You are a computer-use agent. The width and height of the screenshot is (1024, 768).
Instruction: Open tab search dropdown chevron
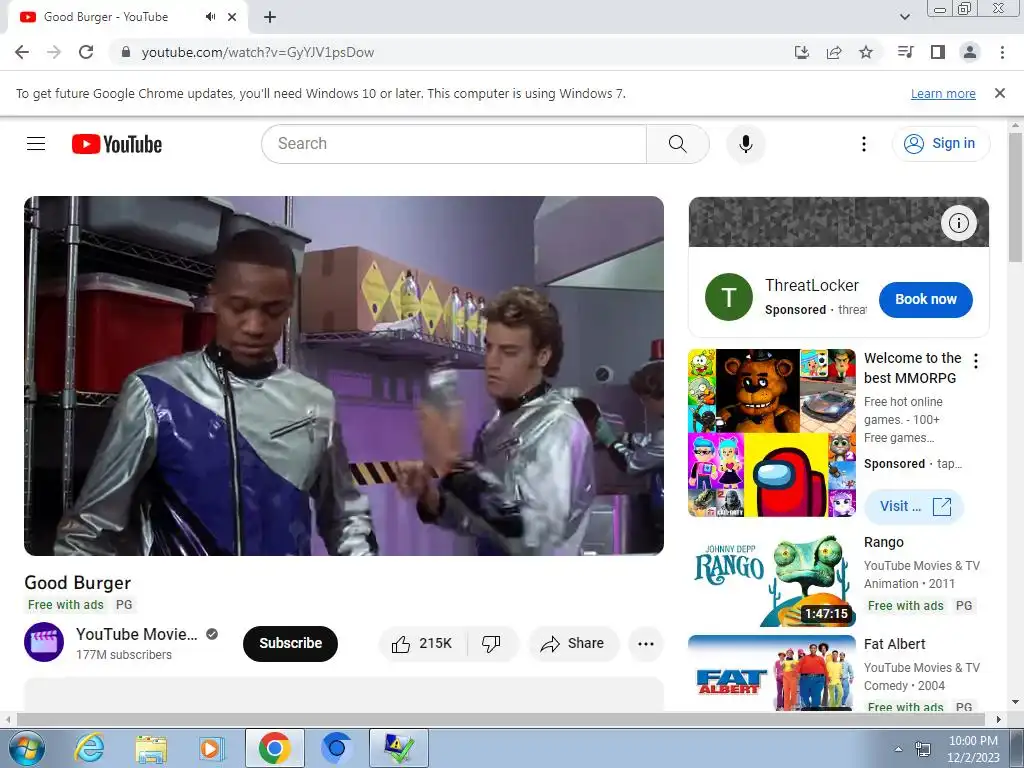pyautogui.click(x=904, y=17)
